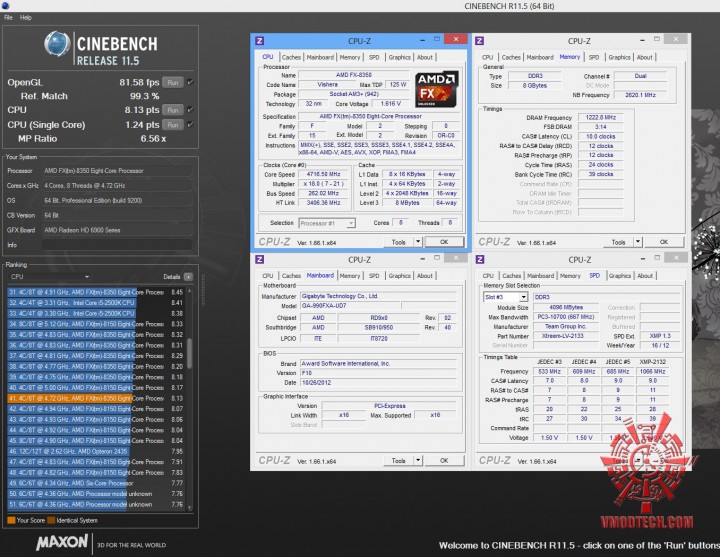Click OK in the Mainboard CPU-Z window
This screenshot has height=557, width=720.
(x=444, y=461)
